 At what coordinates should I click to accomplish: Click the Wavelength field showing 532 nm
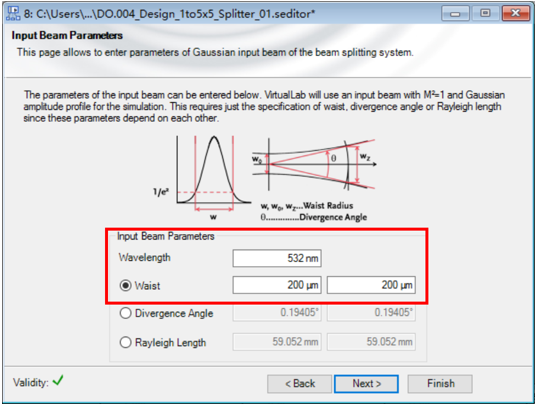(x=277, y=258)
